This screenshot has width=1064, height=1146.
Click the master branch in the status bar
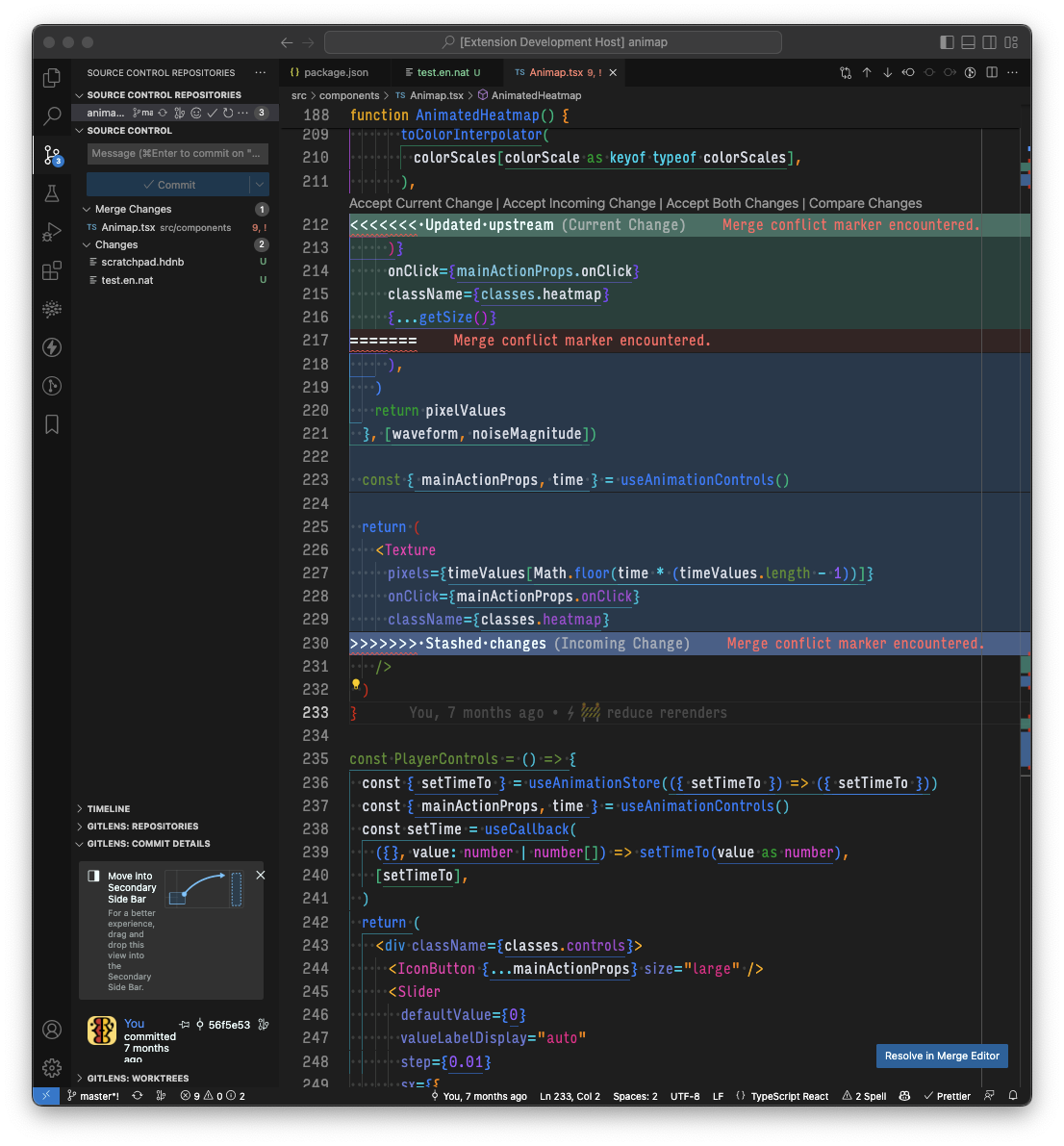(x=93, y=1096)
